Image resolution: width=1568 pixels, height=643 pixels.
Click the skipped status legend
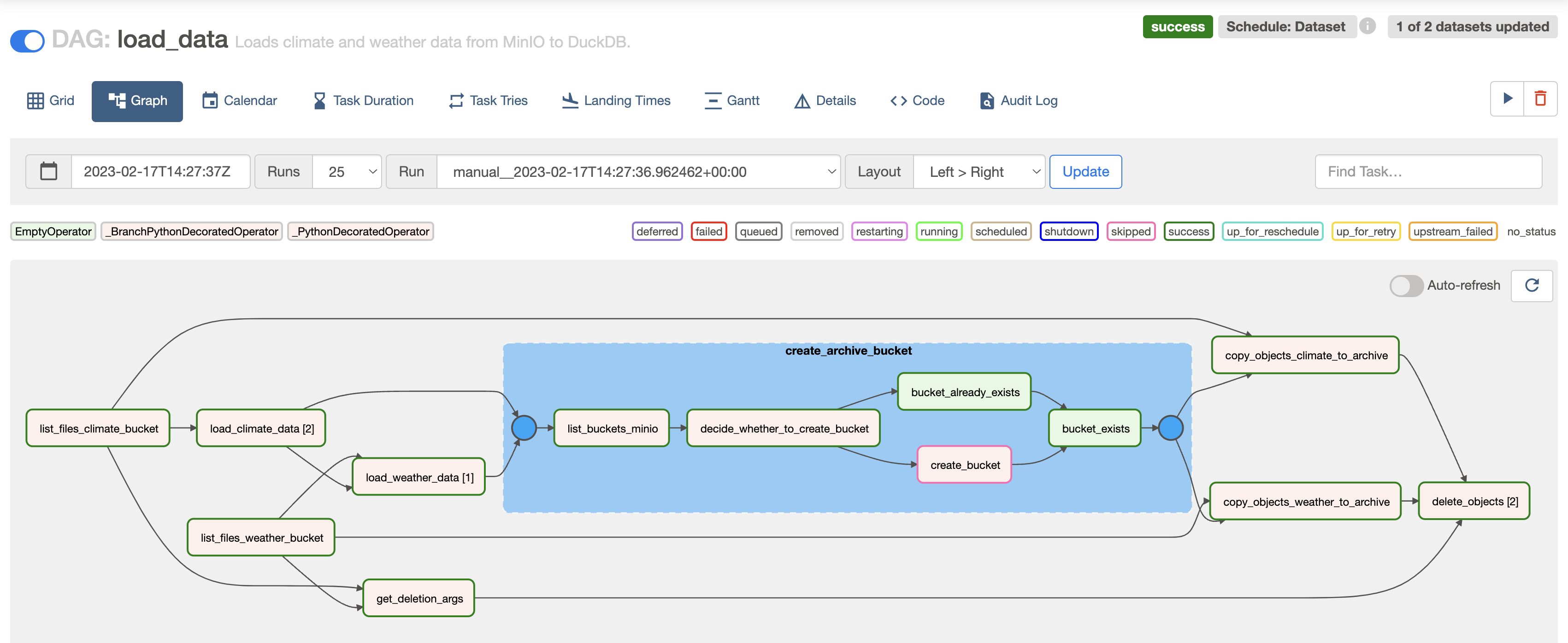(1130, 231)
